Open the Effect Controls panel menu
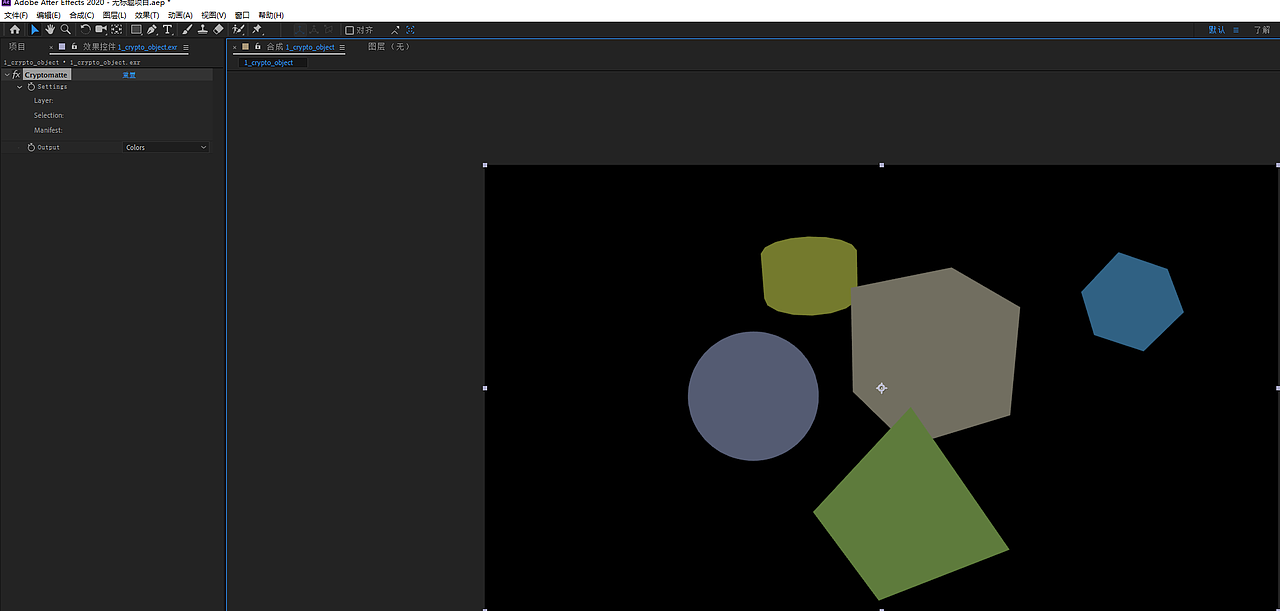This screenshot has height=611, width=1280. click(186, 47)
